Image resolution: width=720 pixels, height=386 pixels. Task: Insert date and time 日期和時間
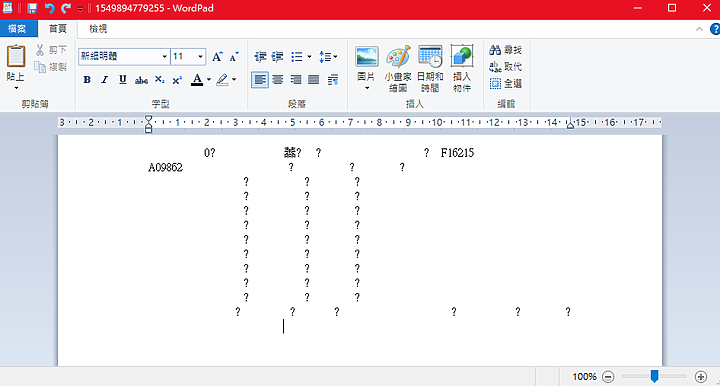click(430, 69)
